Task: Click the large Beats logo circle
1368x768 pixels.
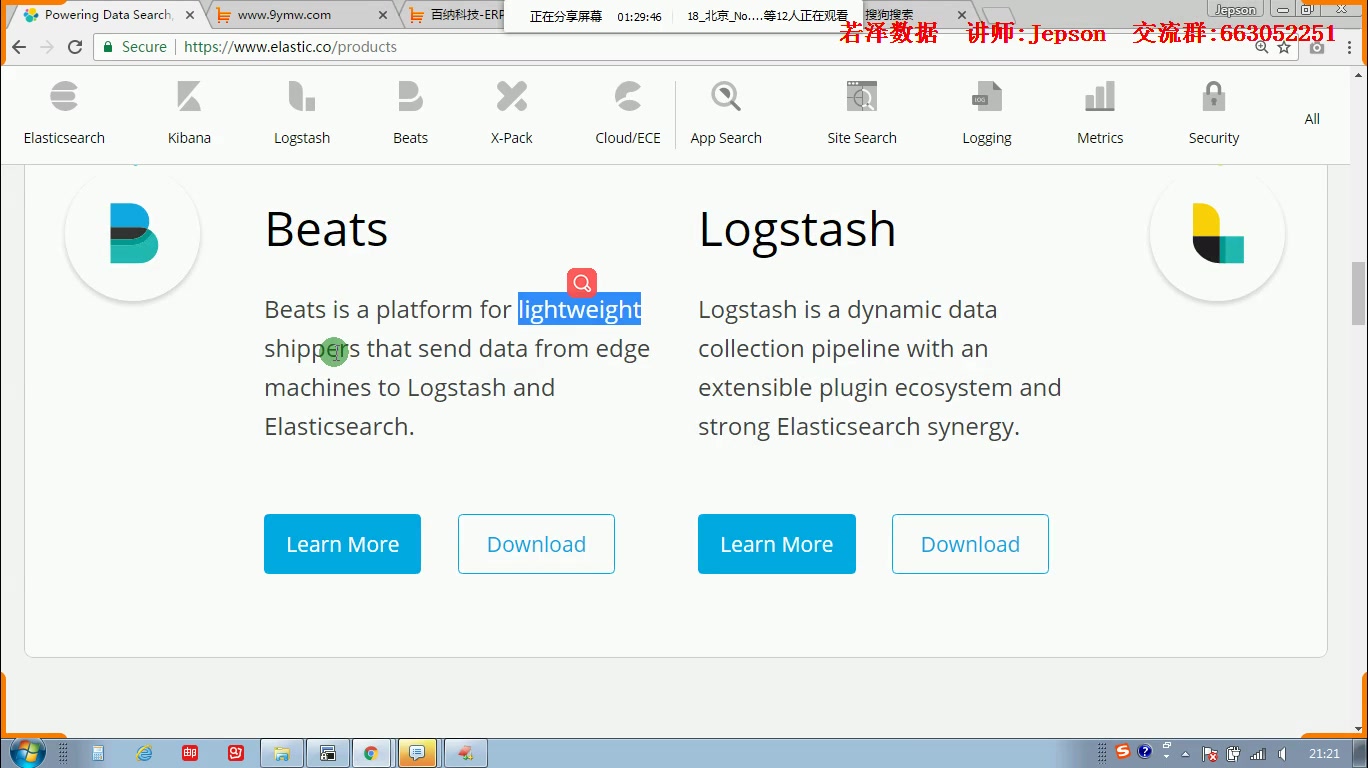Action: 133,233
